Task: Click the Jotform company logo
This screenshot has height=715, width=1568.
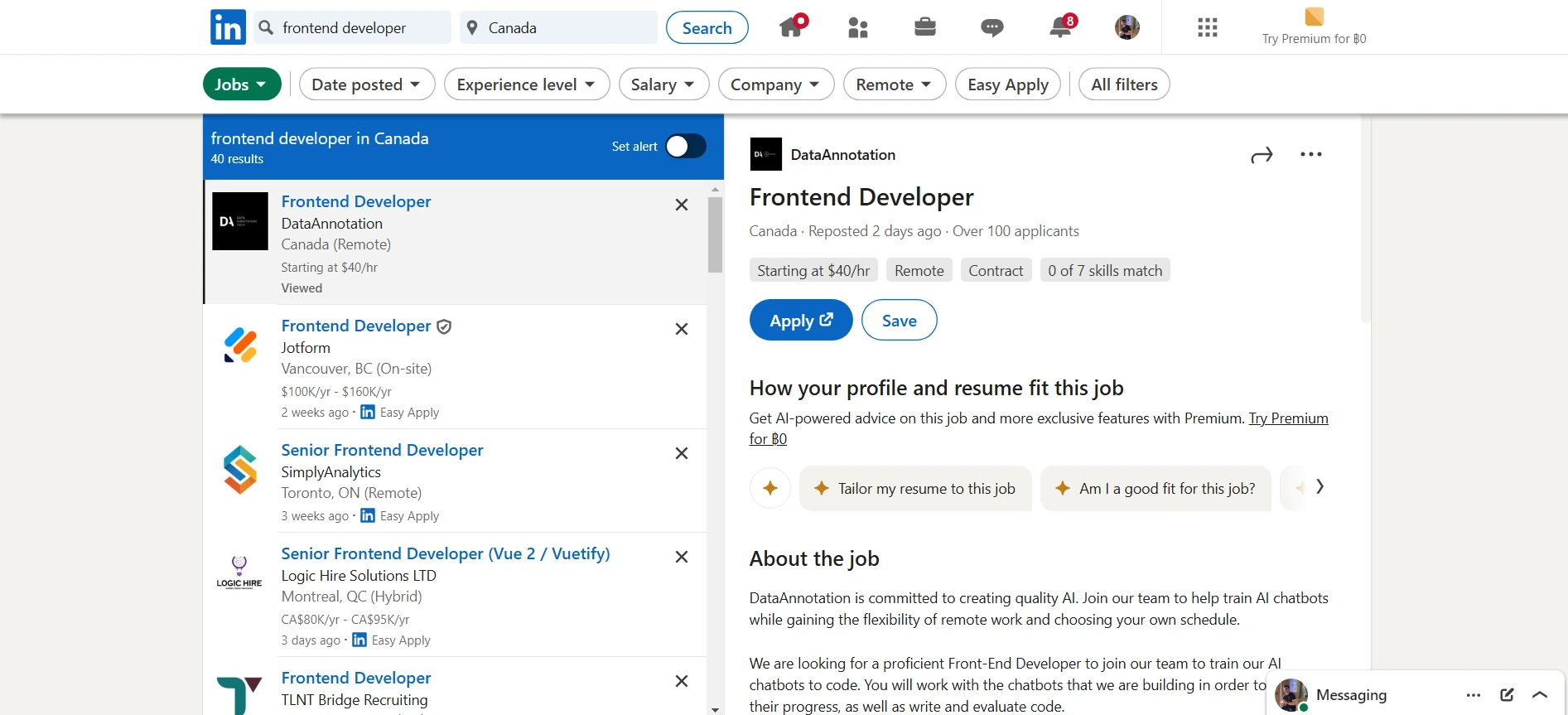Action: [x=240, y=345]
